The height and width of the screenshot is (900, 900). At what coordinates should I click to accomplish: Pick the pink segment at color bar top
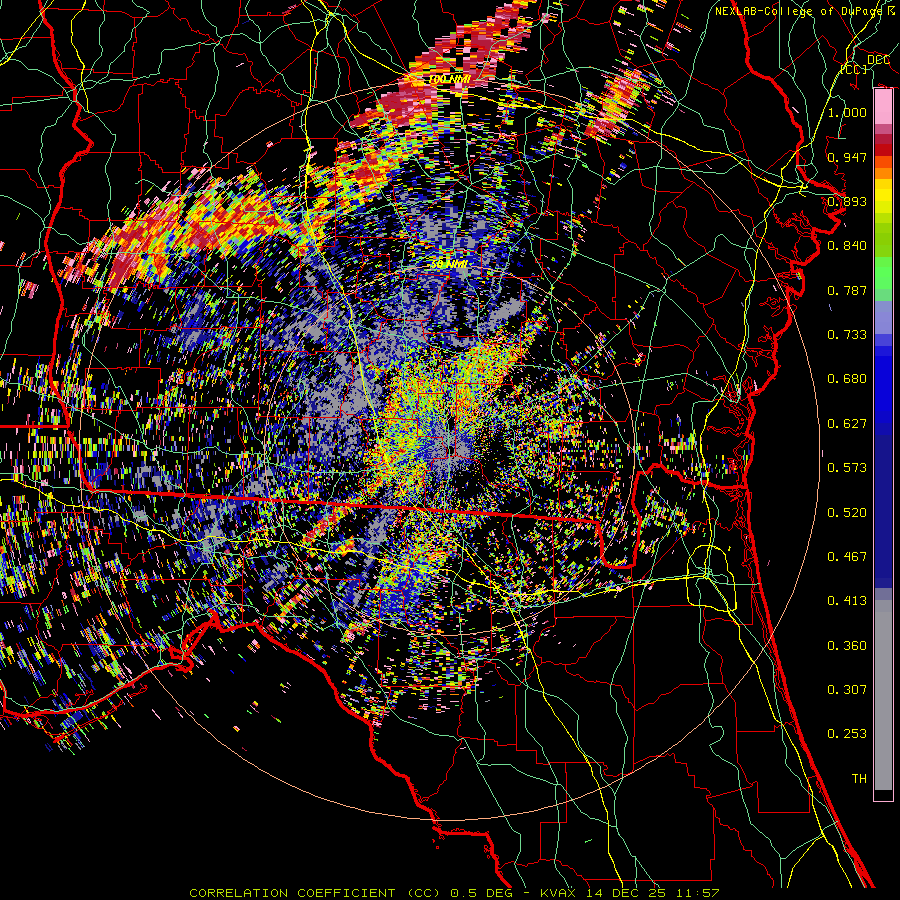pos(883,107)
